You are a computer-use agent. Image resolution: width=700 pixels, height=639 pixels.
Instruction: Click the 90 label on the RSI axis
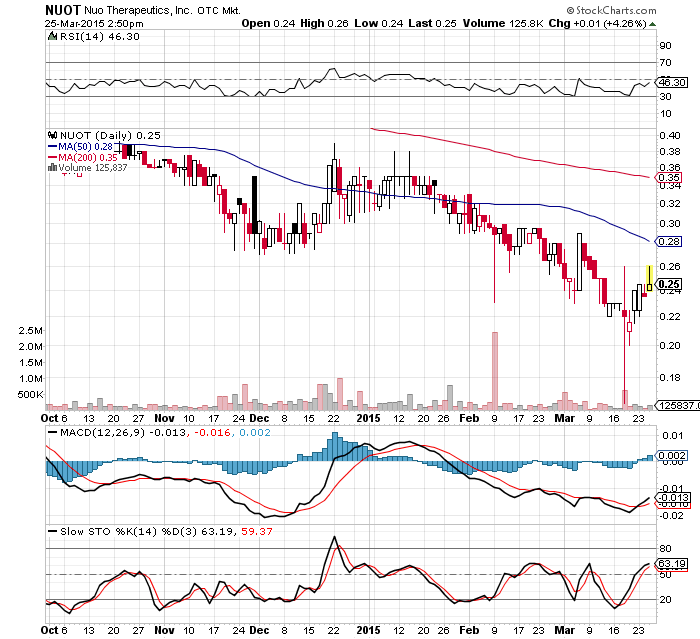pos(665,46)
